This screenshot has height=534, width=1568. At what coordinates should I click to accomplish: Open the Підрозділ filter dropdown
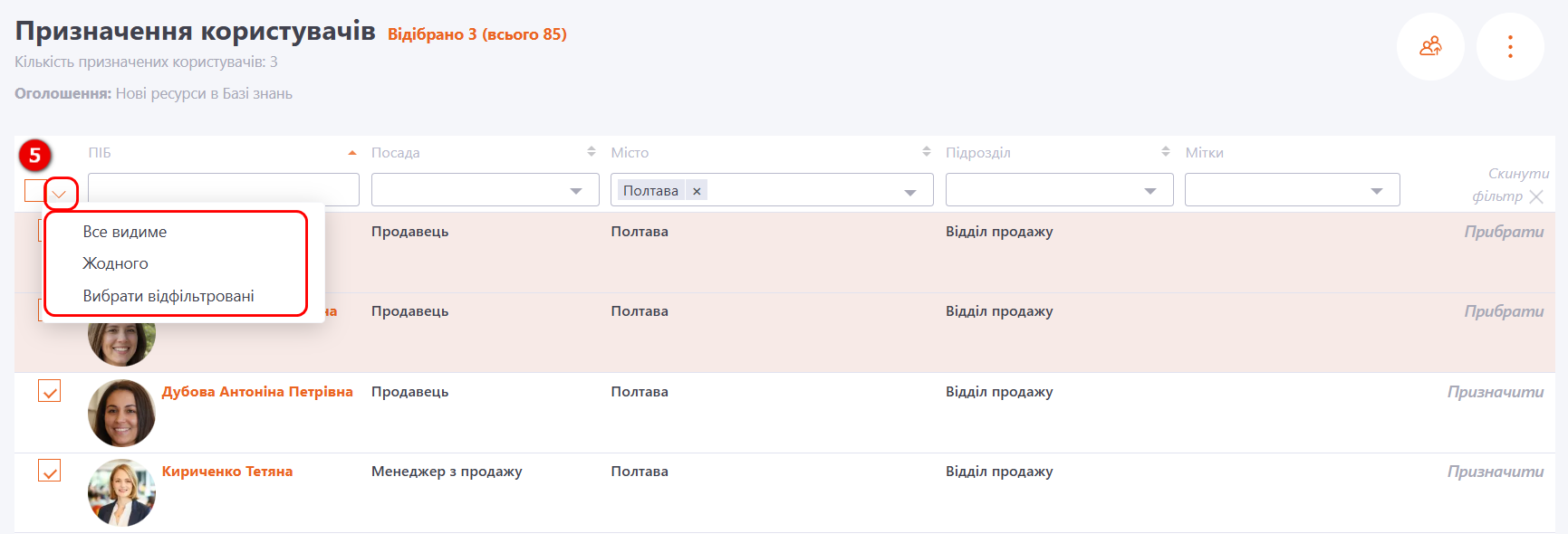coord(1150,191)
